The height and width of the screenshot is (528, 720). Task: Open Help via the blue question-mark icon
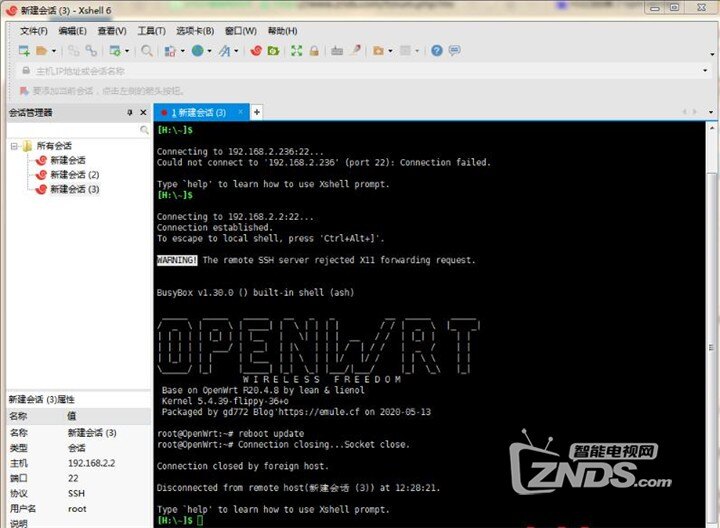(x=437, y=51)
